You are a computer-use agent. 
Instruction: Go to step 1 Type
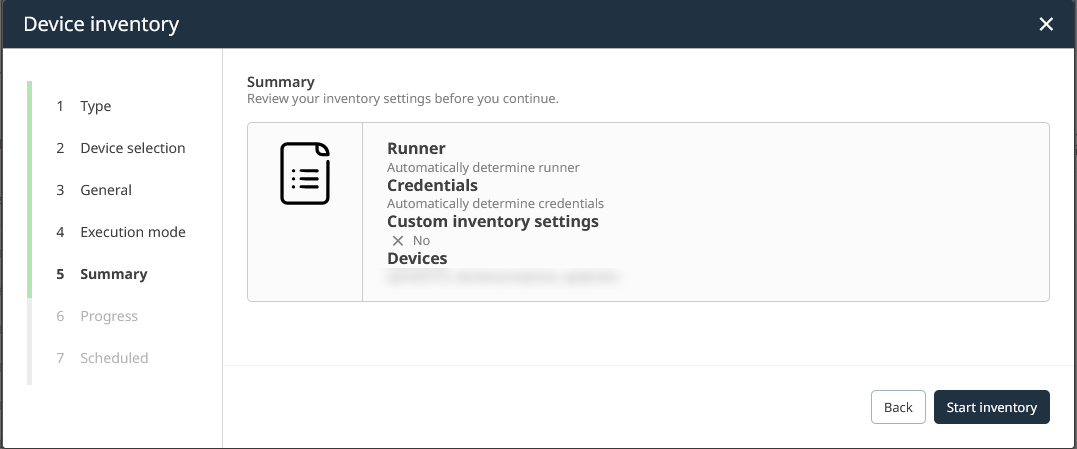point(95,106)
